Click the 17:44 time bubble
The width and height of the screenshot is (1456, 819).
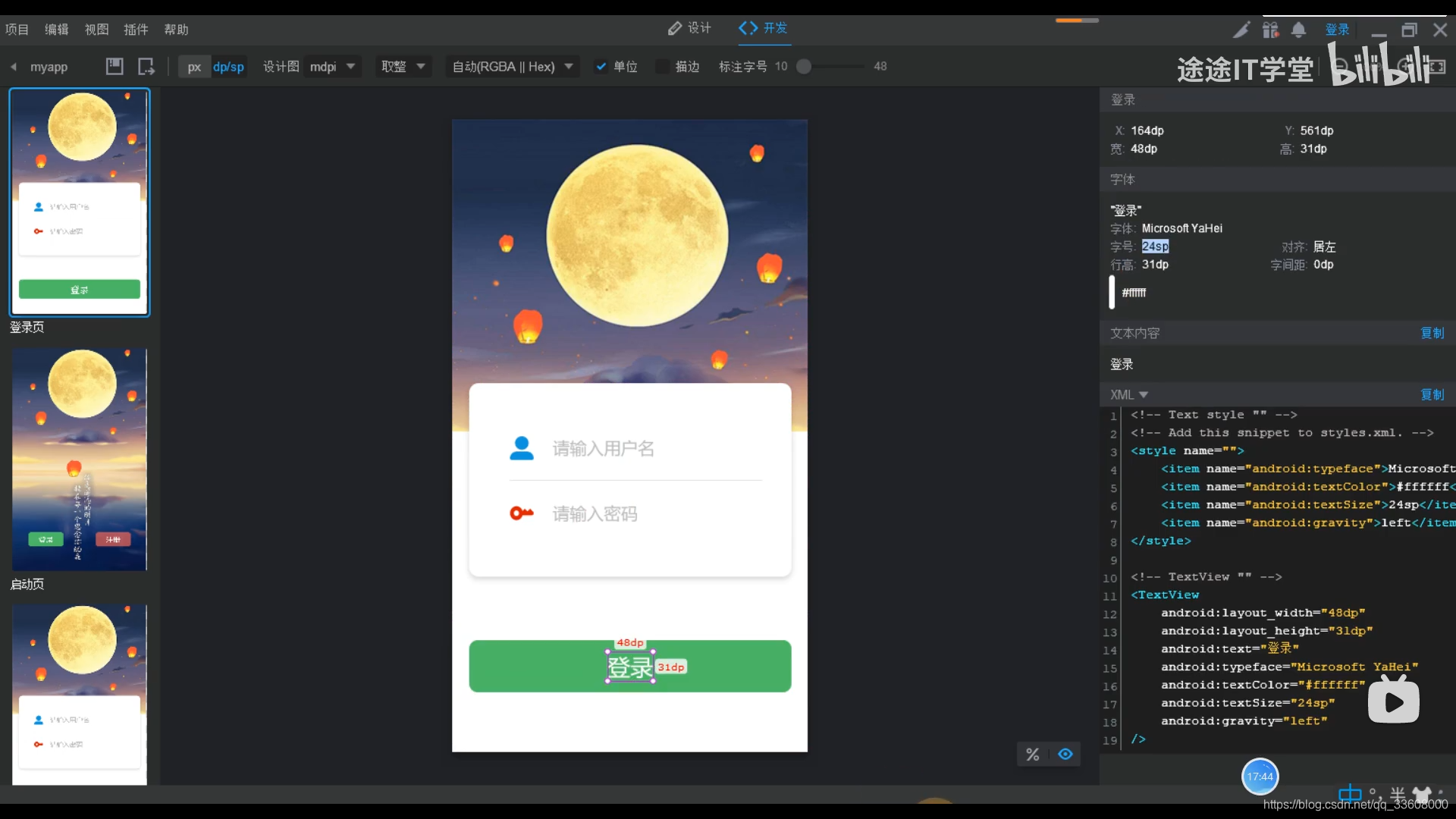coord(1260,777)
